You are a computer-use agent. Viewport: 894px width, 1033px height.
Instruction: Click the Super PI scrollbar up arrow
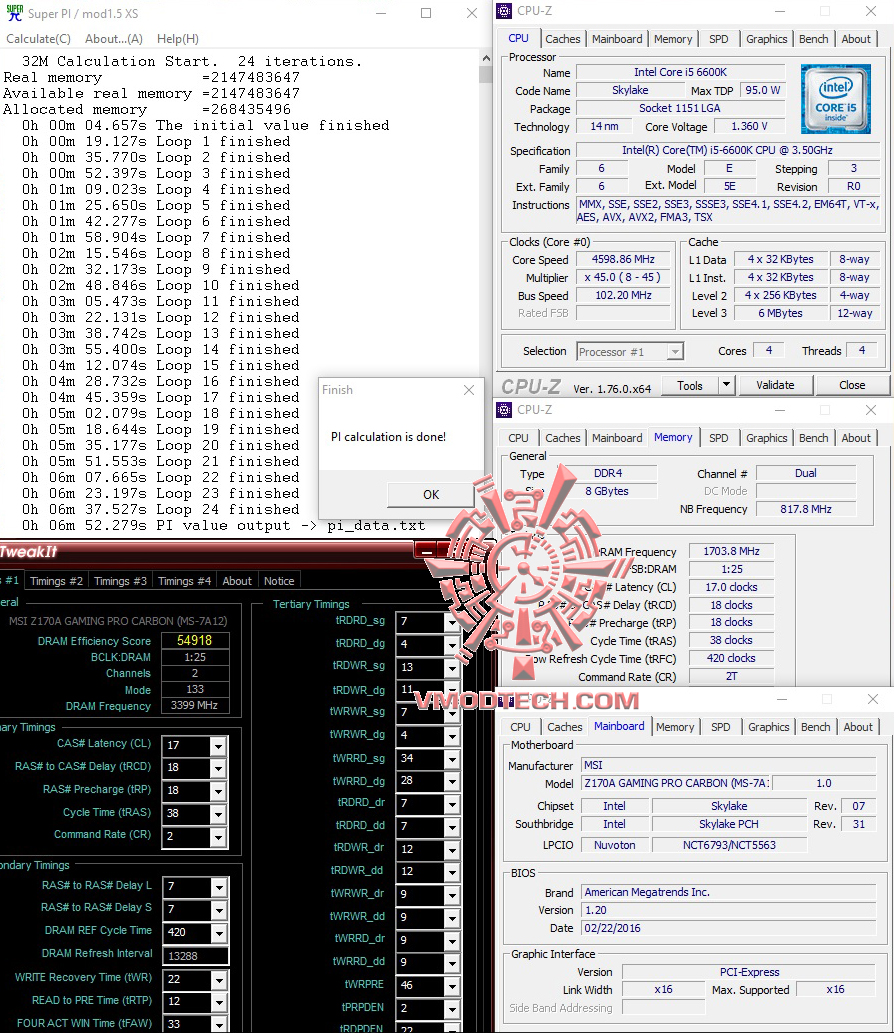(x=486, y=58)
